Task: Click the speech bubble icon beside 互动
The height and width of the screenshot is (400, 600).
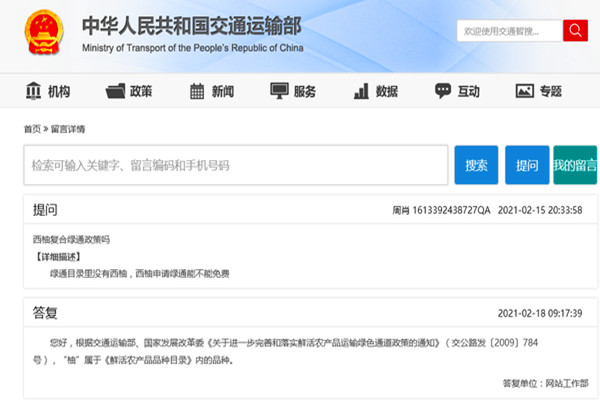Action: tap(443, 91)
